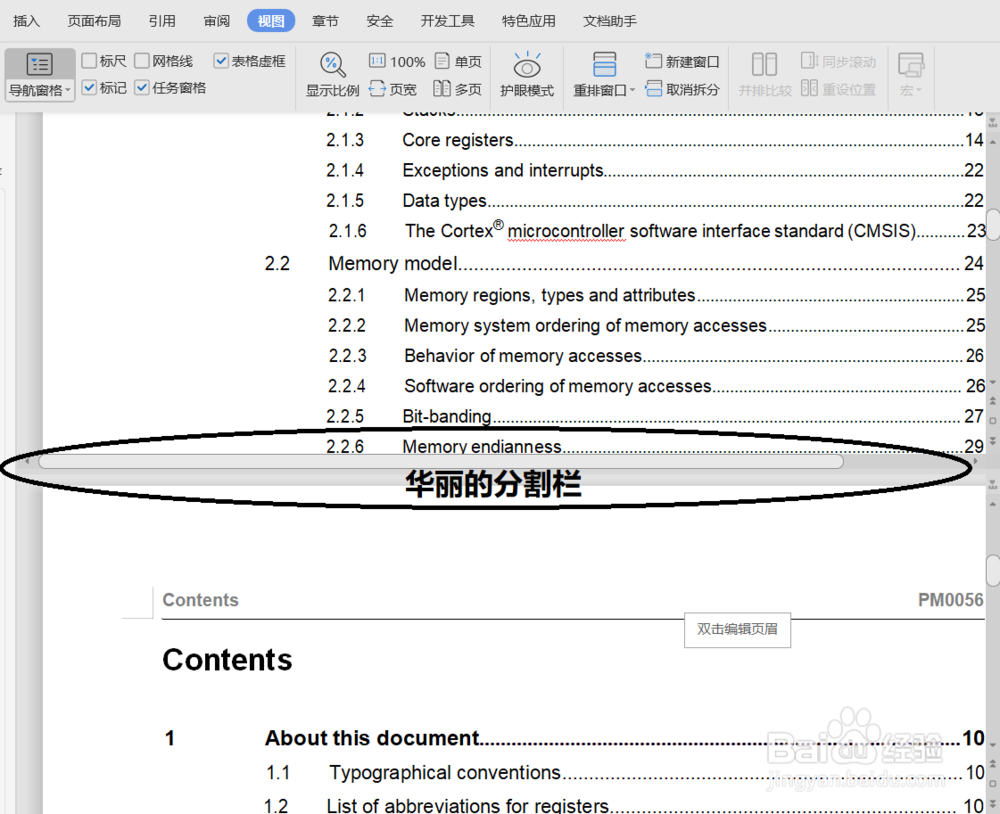Select the 视图 view tab
1000x814 pixels.
[x=271, y=21]
